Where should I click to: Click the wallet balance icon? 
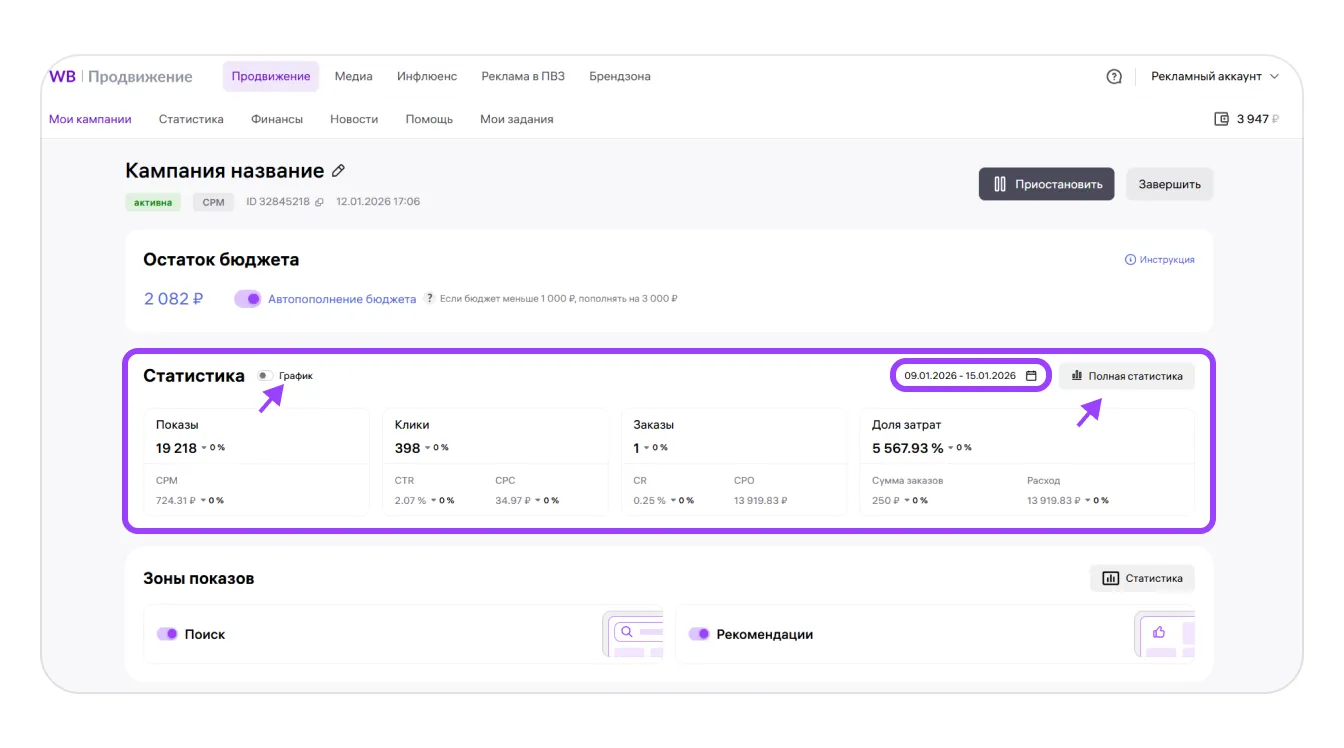[x=1221, y=119]
